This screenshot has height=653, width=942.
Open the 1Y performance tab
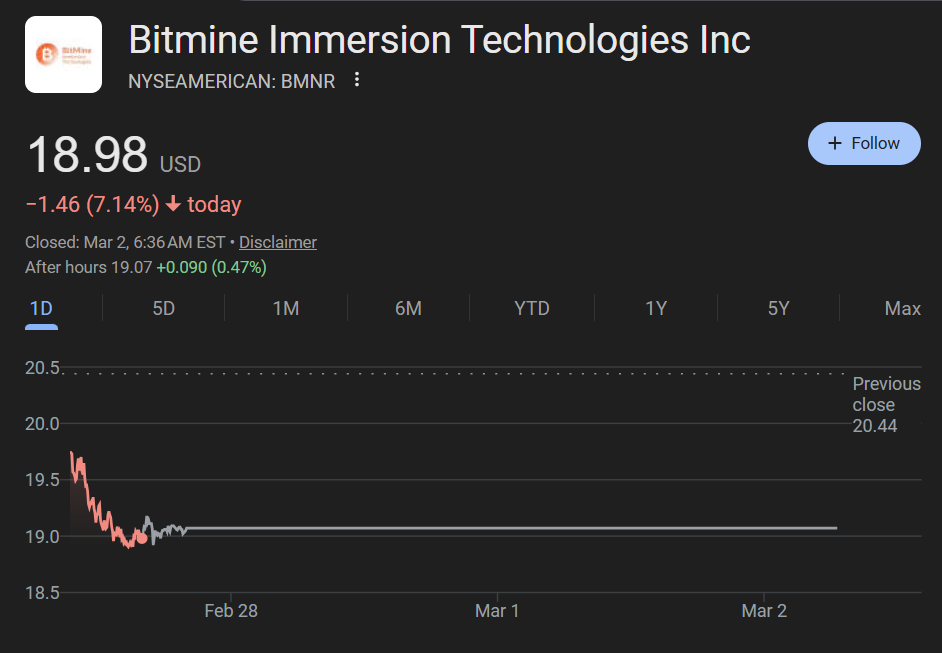pyautogui.click(x=655, y=308)
